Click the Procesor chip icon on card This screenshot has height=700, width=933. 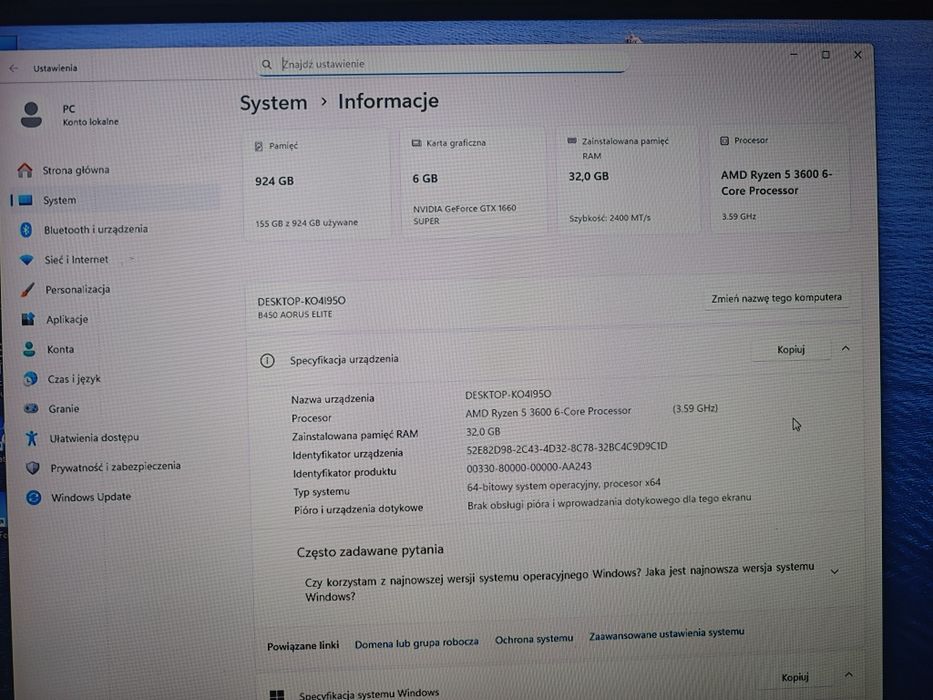(724, 141)
